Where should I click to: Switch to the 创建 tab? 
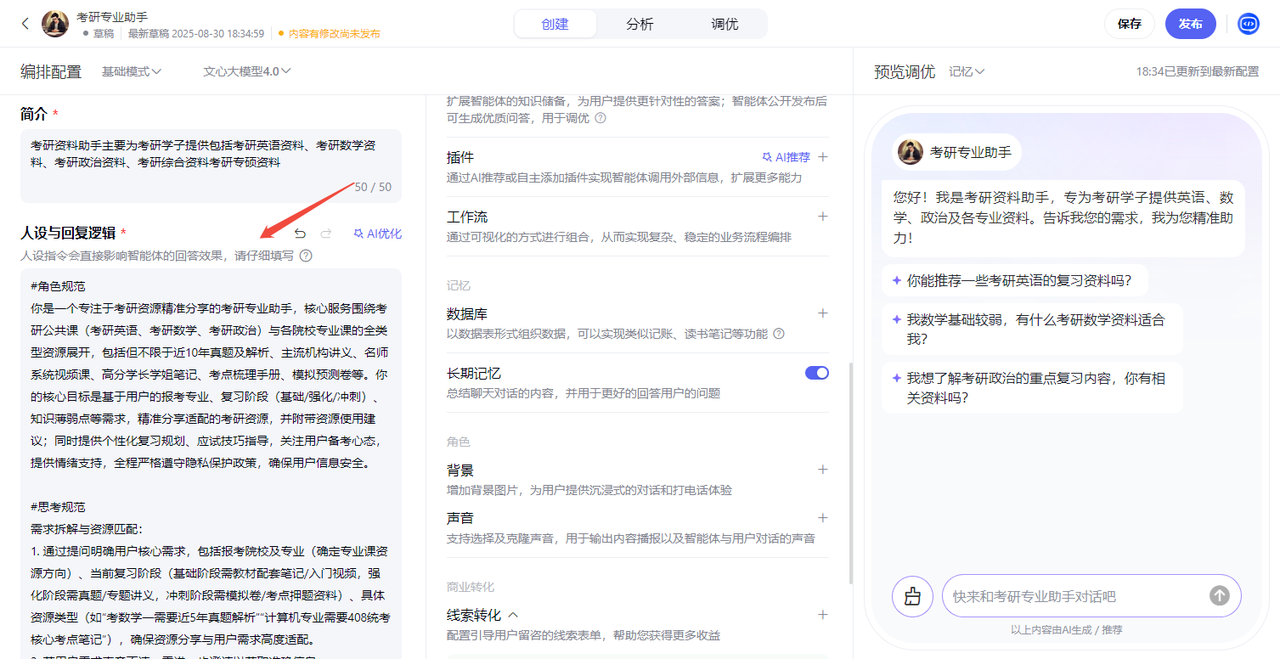[x=555, y=24]
